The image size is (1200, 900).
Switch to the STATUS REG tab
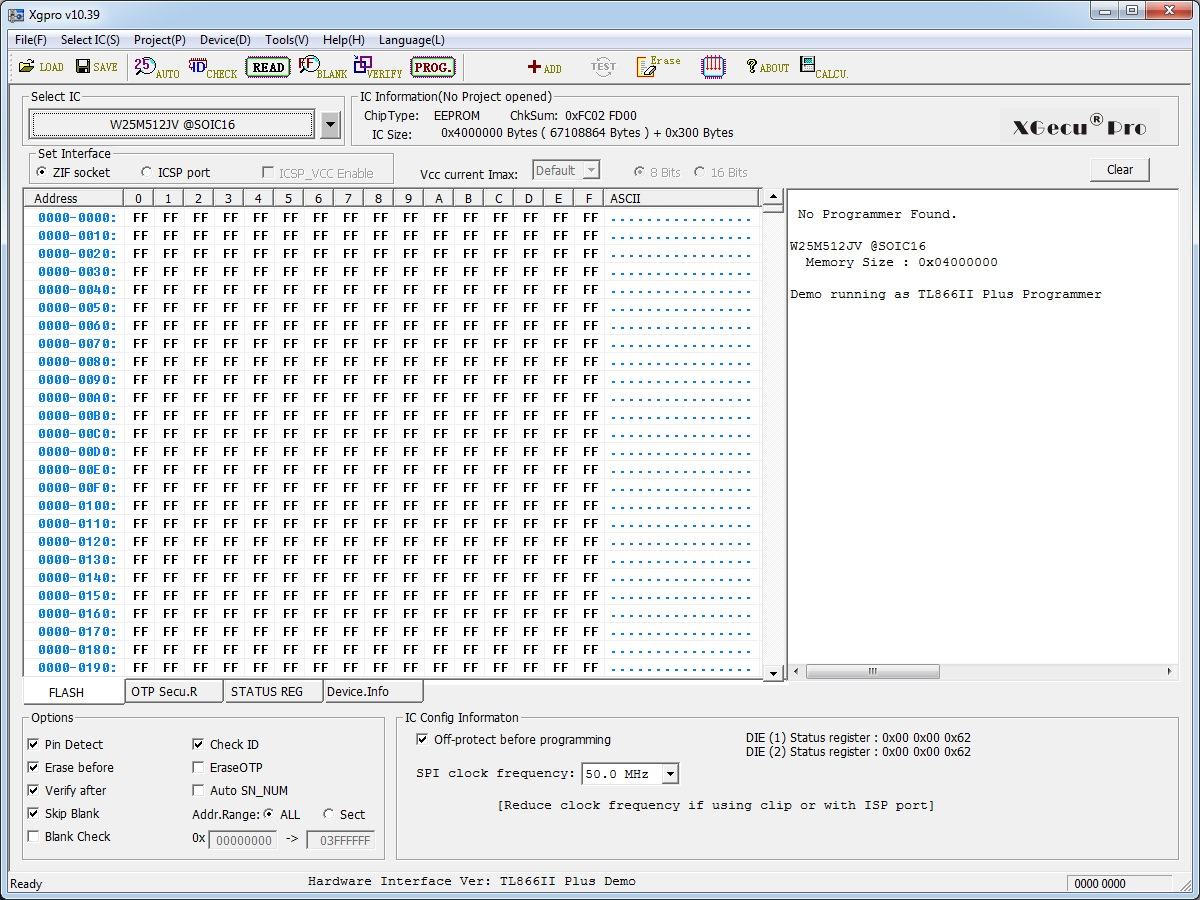tap(266, 692)
